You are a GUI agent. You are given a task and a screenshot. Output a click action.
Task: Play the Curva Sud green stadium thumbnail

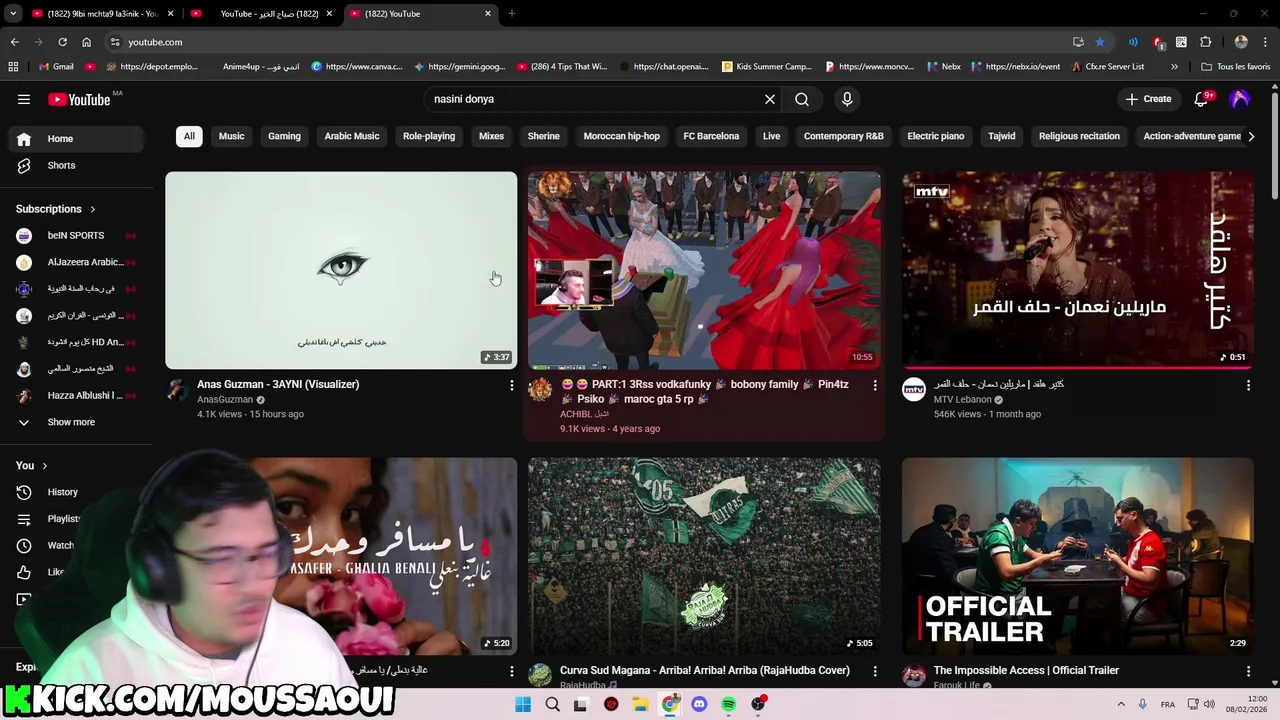(704, 556)
